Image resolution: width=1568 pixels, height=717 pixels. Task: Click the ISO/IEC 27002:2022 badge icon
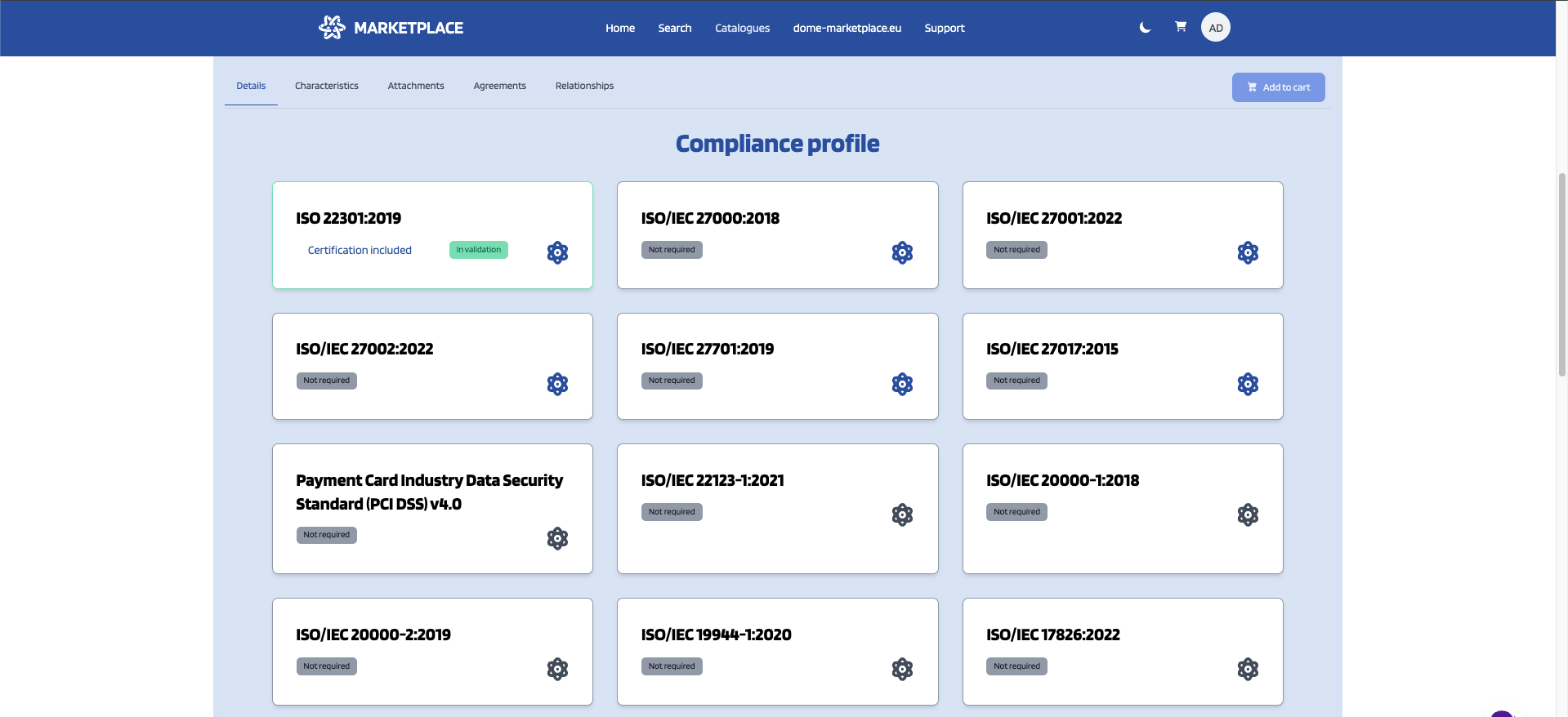click(557, 384)
